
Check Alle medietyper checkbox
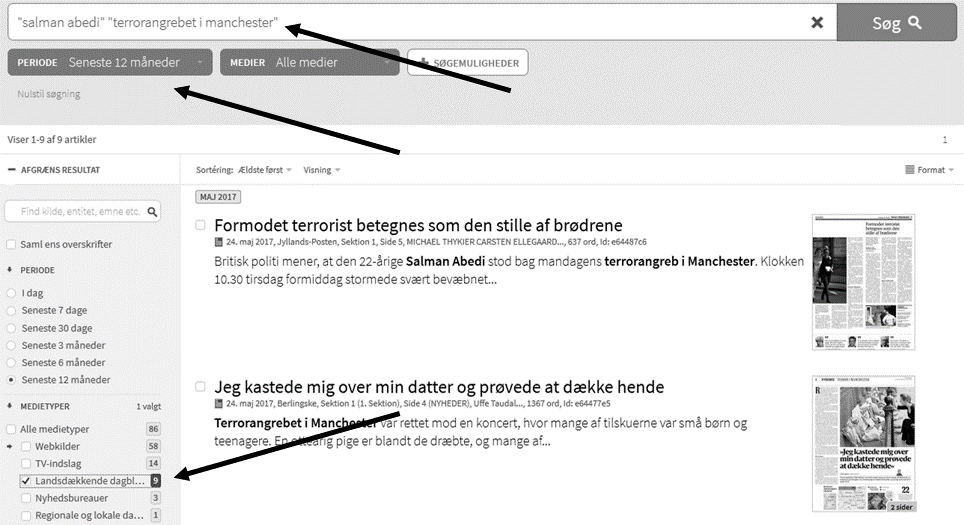pyautogui.click(x=11, y=429)
